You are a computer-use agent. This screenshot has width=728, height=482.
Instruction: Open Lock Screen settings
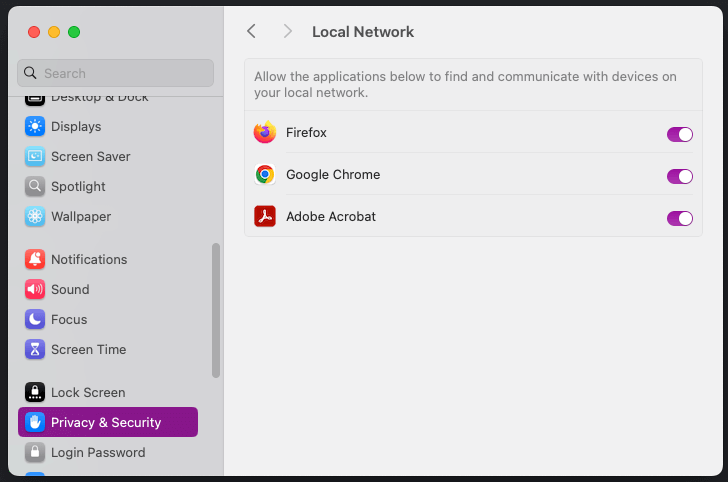point(88,393)
